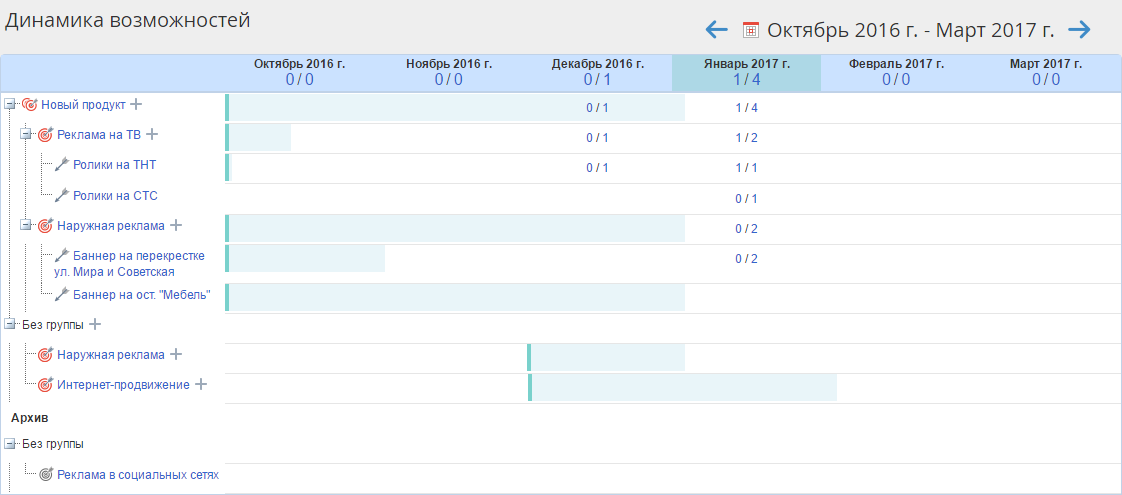Collapse the archived Без группы group
The image size is (1122, 495).
click(x=10, y=443)
